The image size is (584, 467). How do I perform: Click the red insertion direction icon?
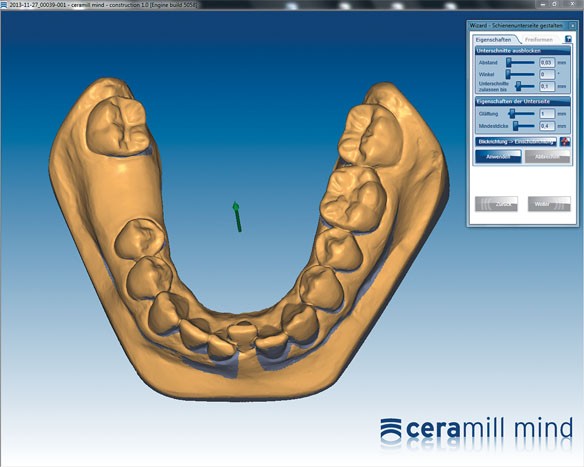pos(565,142)
